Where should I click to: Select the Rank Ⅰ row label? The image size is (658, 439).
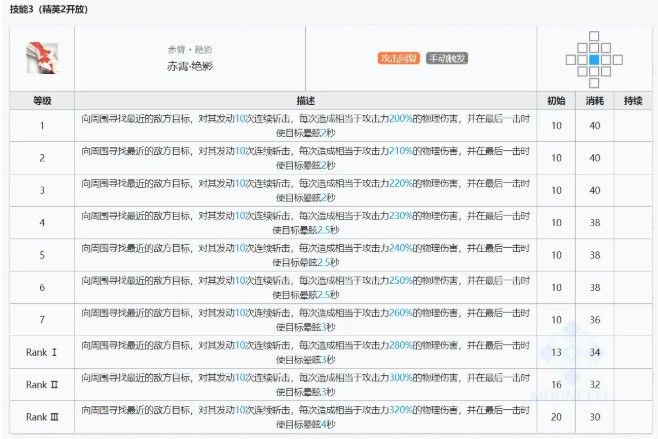42,352
